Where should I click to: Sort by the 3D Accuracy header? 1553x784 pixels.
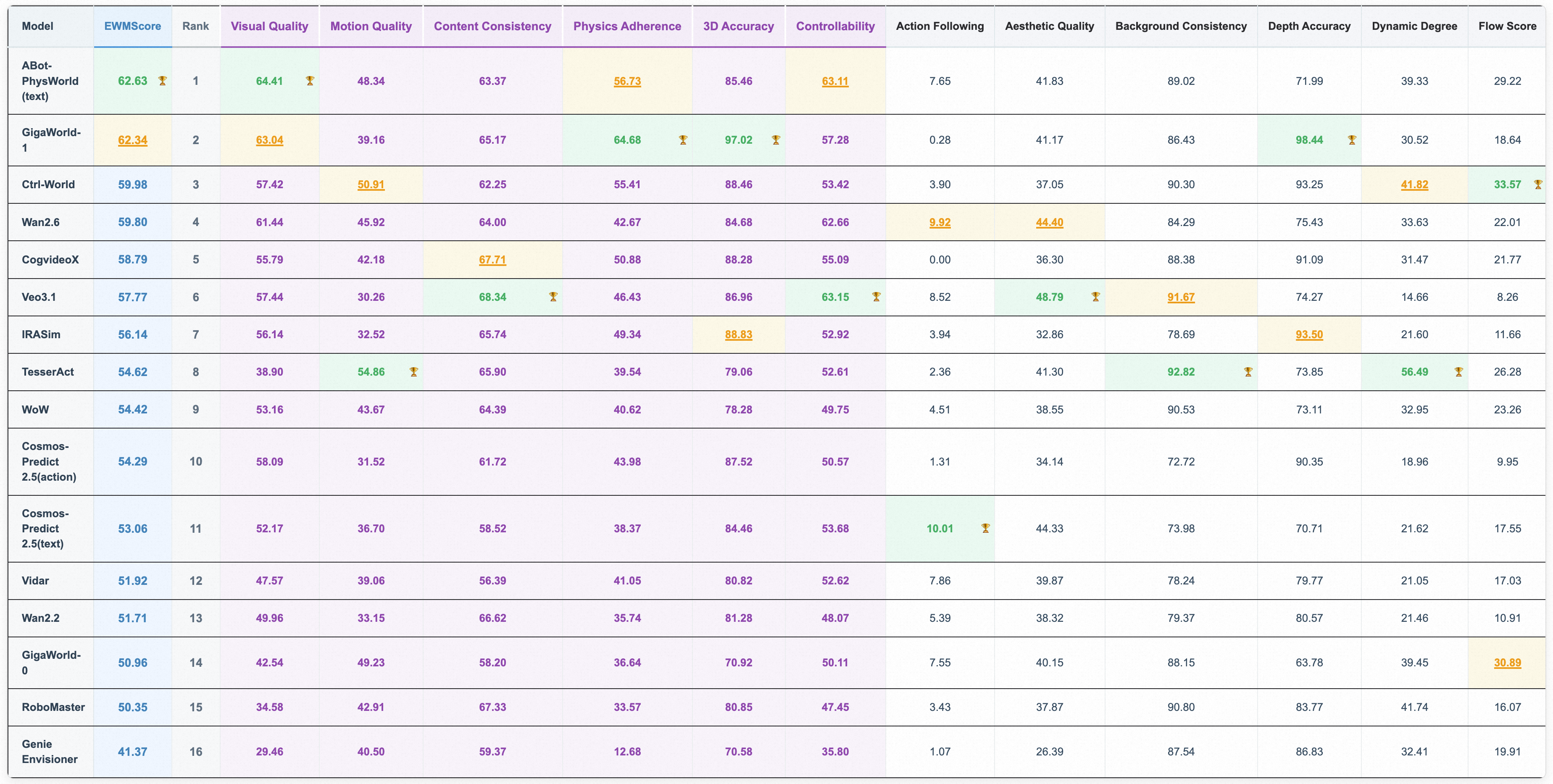click(x=739, y=26)
